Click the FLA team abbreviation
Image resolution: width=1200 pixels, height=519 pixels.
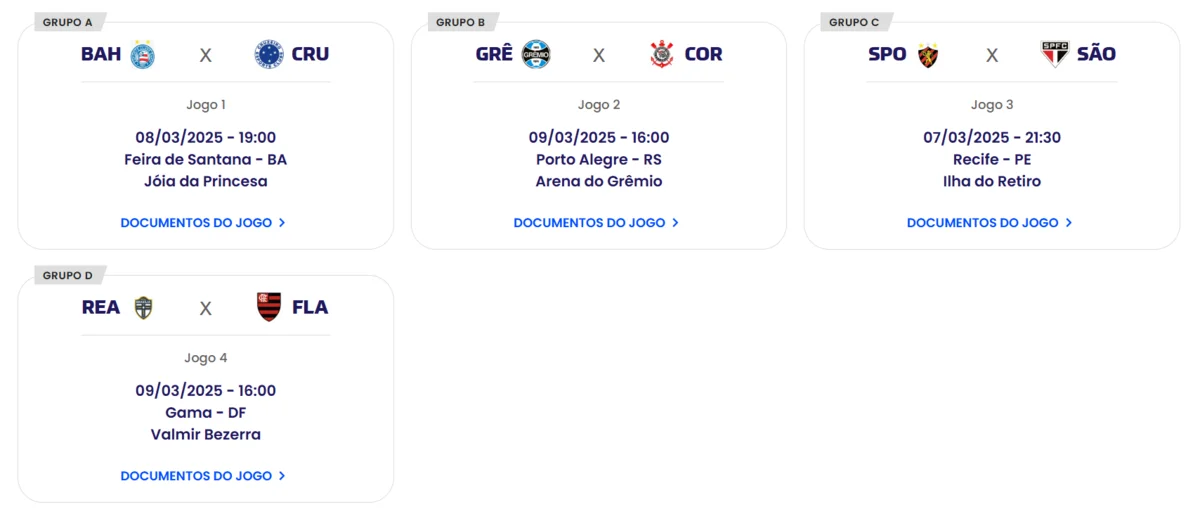pos(310,307)
